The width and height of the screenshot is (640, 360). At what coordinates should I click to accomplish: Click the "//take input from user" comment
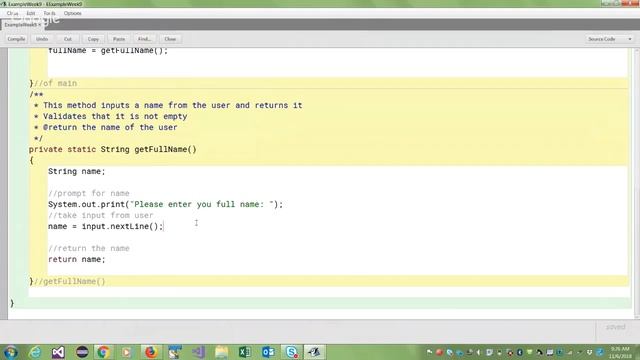[100, 216]
